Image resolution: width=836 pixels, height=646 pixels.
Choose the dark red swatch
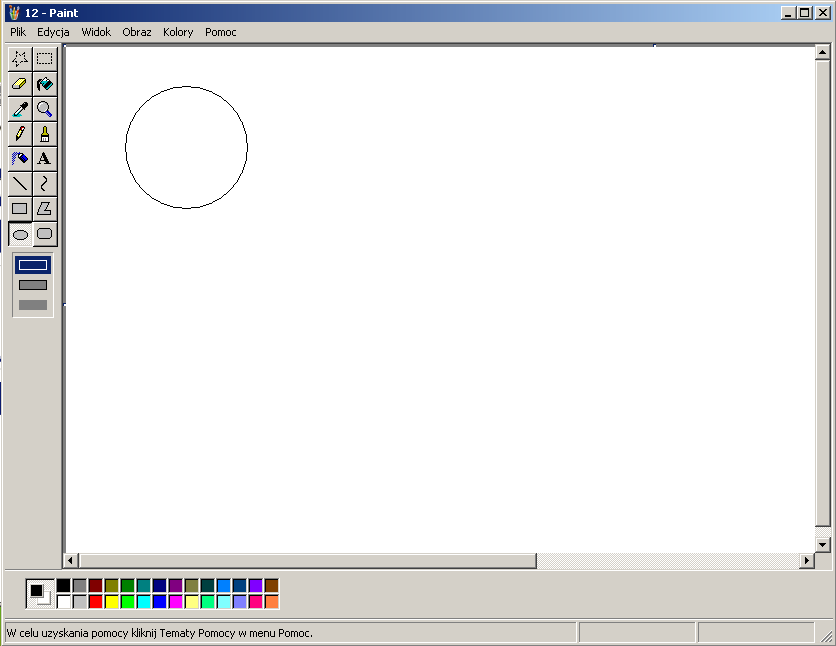95,586
